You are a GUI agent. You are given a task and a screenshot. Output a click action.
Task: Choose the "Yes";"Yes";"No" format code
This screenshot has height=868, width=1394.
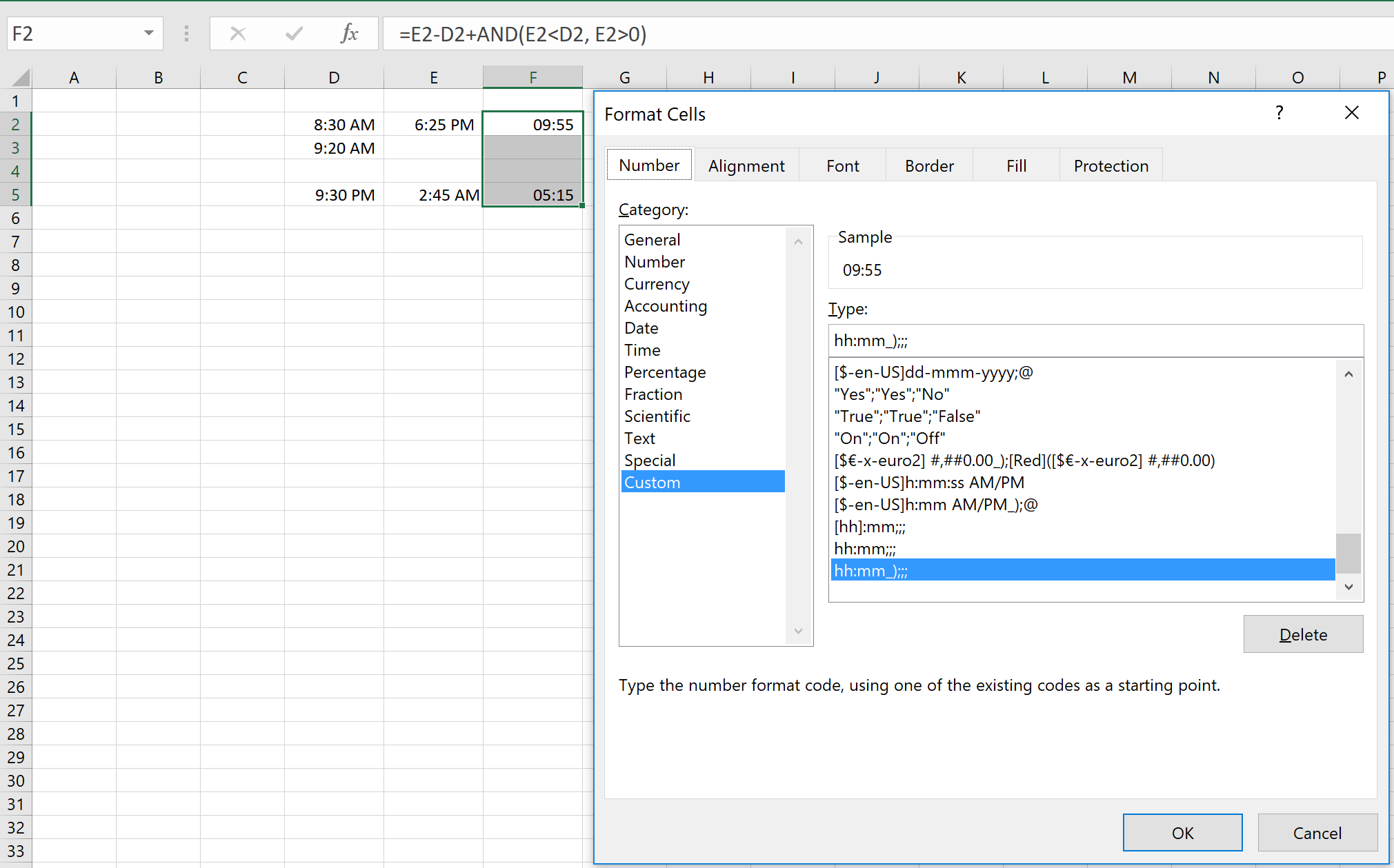pyautogui.click(x=891, y=394)
